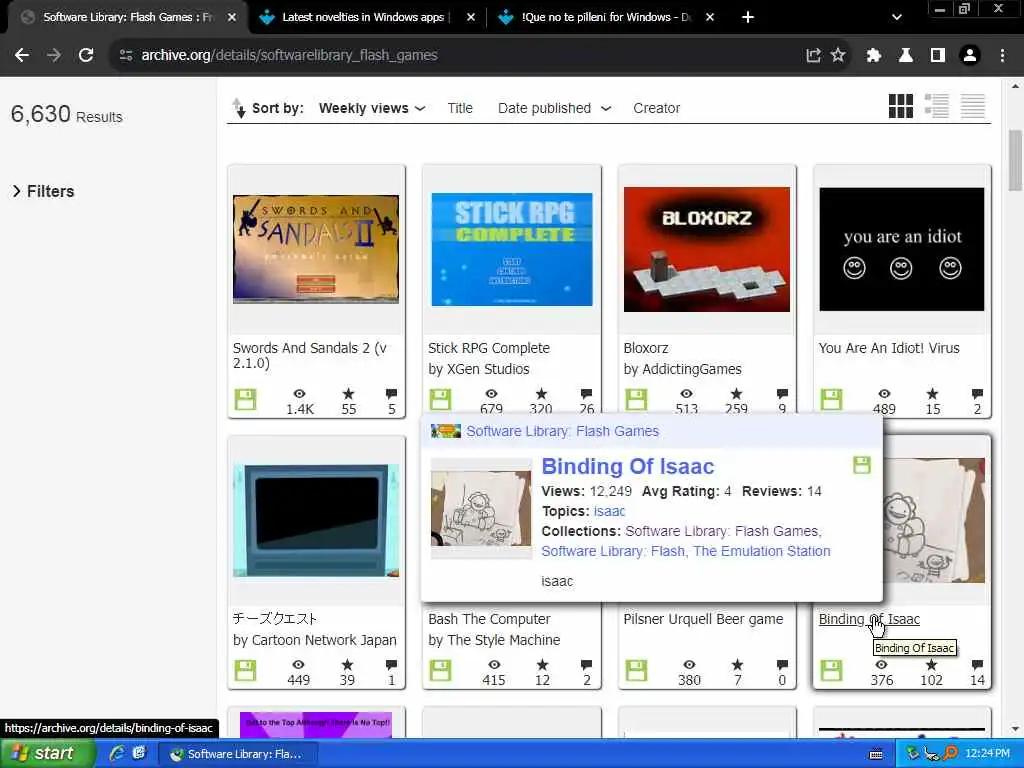This screenshot has width=1024, height=768.
Task: Open the isaac topic link
Action: pos(609,511)
